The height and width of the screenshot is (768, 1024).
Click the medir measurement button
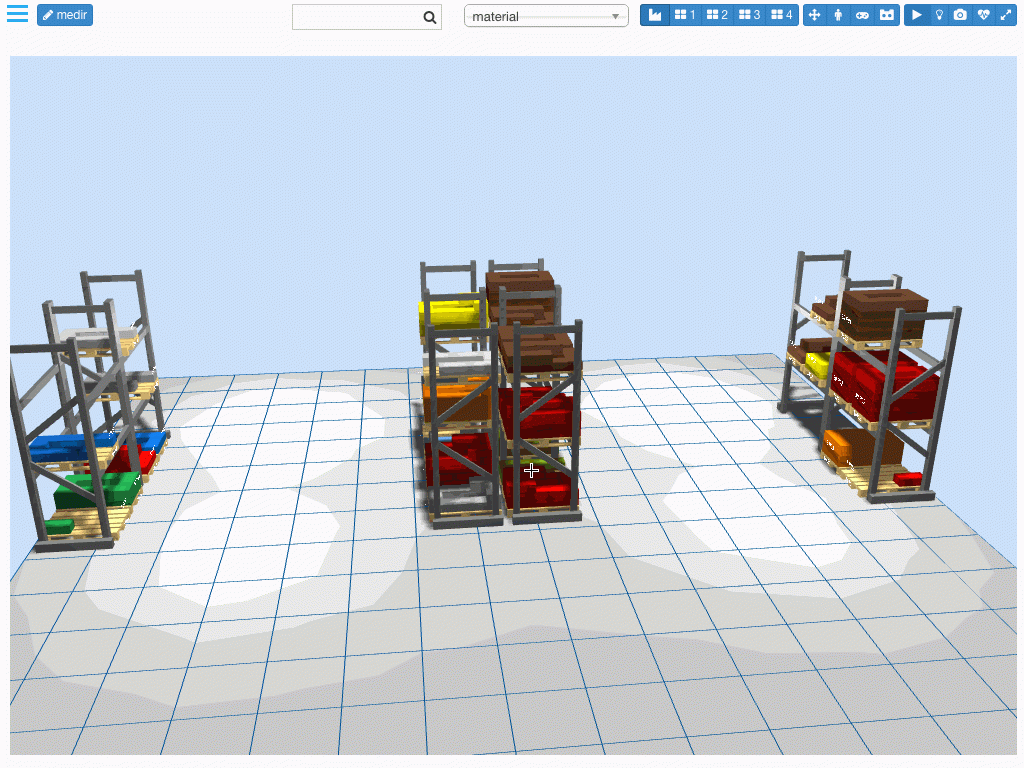click(64, 15)
